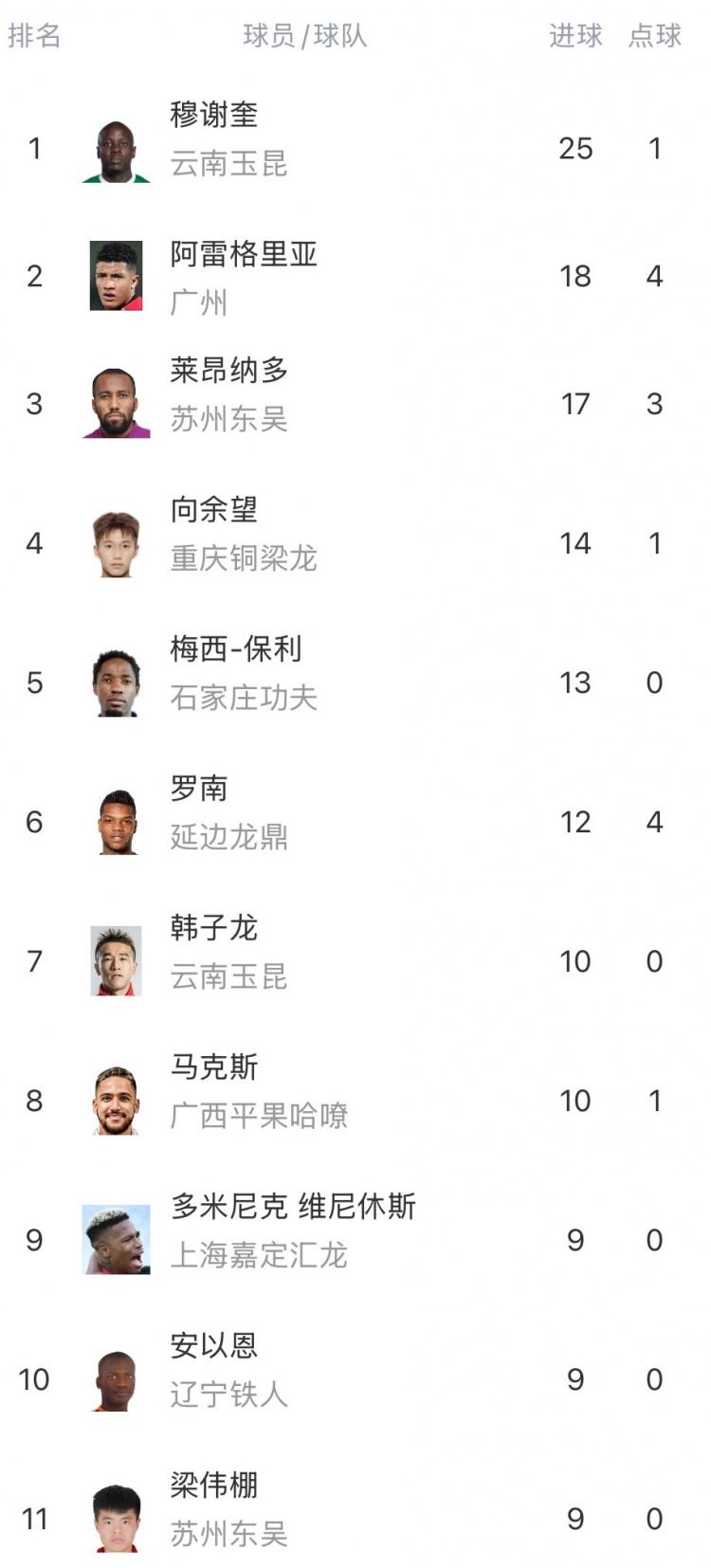Click the avatar photo beside 穆谢奎
Viewport: 711px width, 1568px height.
116,151
